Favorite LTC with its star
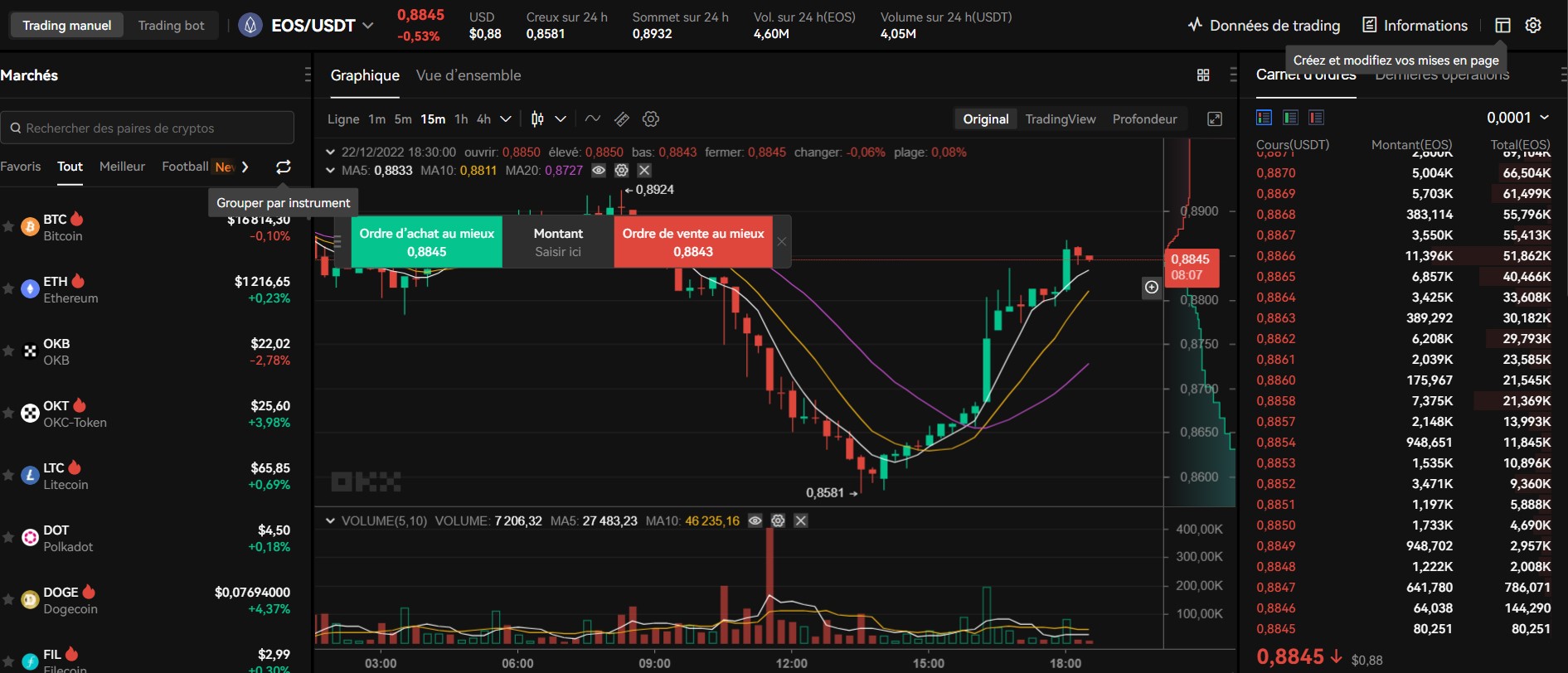 point(8,475)
